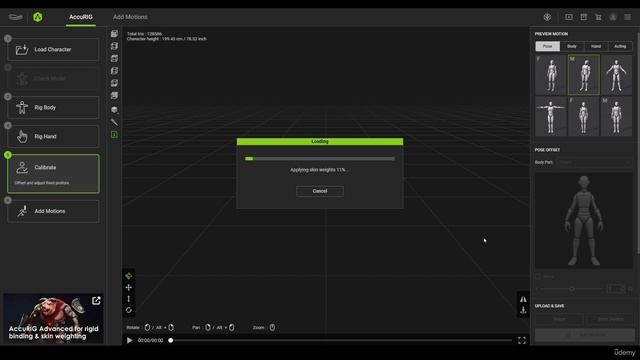Enter fullscreen with the viewport expand icon
This screenshot has width=640, height=360.
click(522, 340)
